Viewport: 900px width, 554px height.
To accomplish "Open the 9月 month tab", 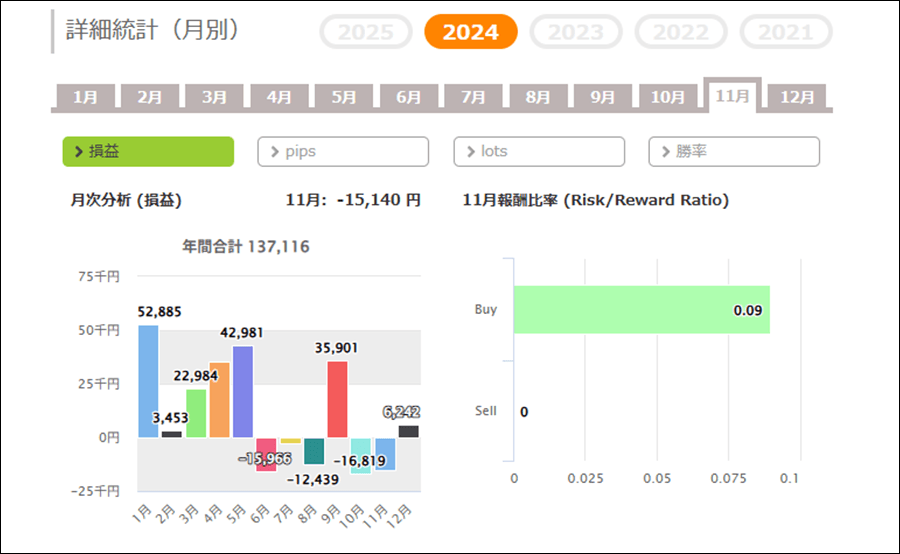I will click(x=602, y=97).
